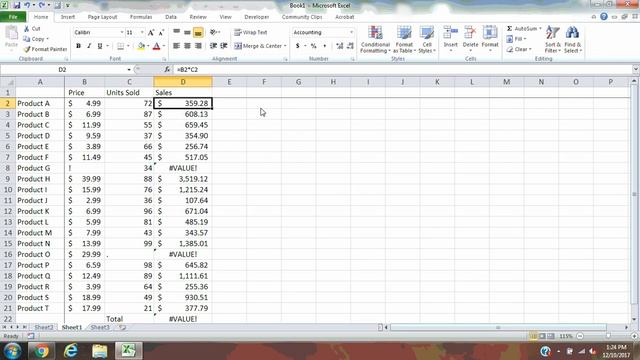Open Find & Select binoculars

(x=573, y=39)
